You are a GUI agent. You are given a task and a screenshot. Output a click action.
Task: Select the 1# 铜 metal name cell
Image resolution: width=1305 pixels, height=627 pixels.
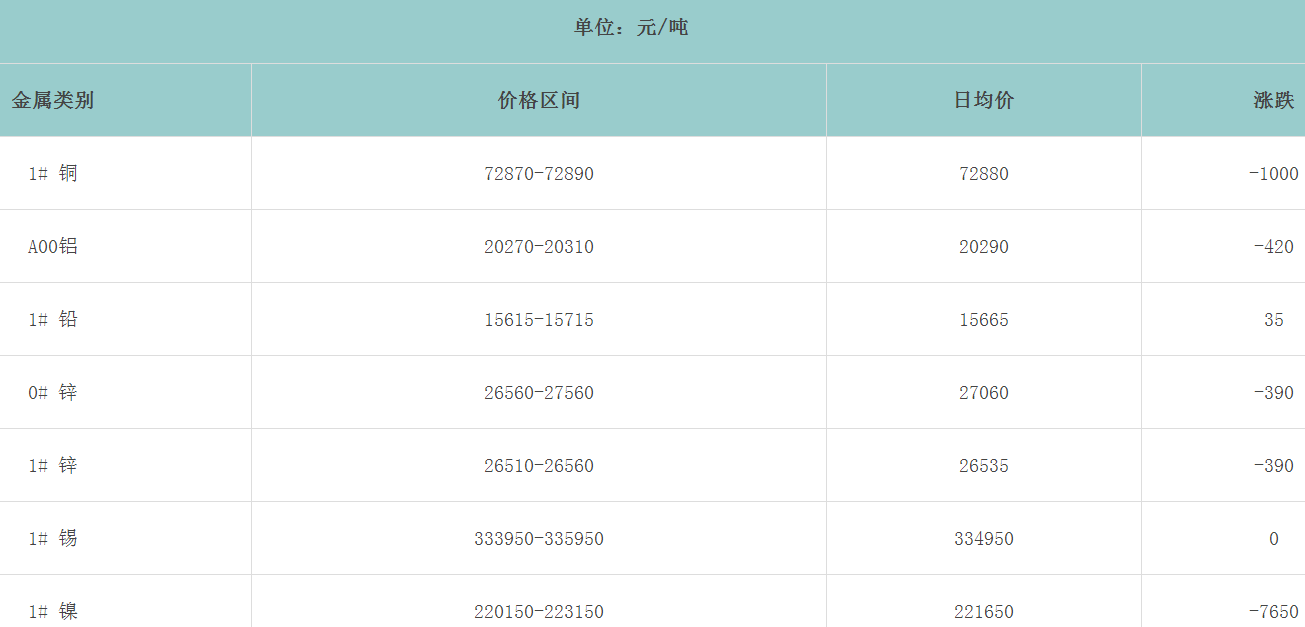tap(53, 174)
